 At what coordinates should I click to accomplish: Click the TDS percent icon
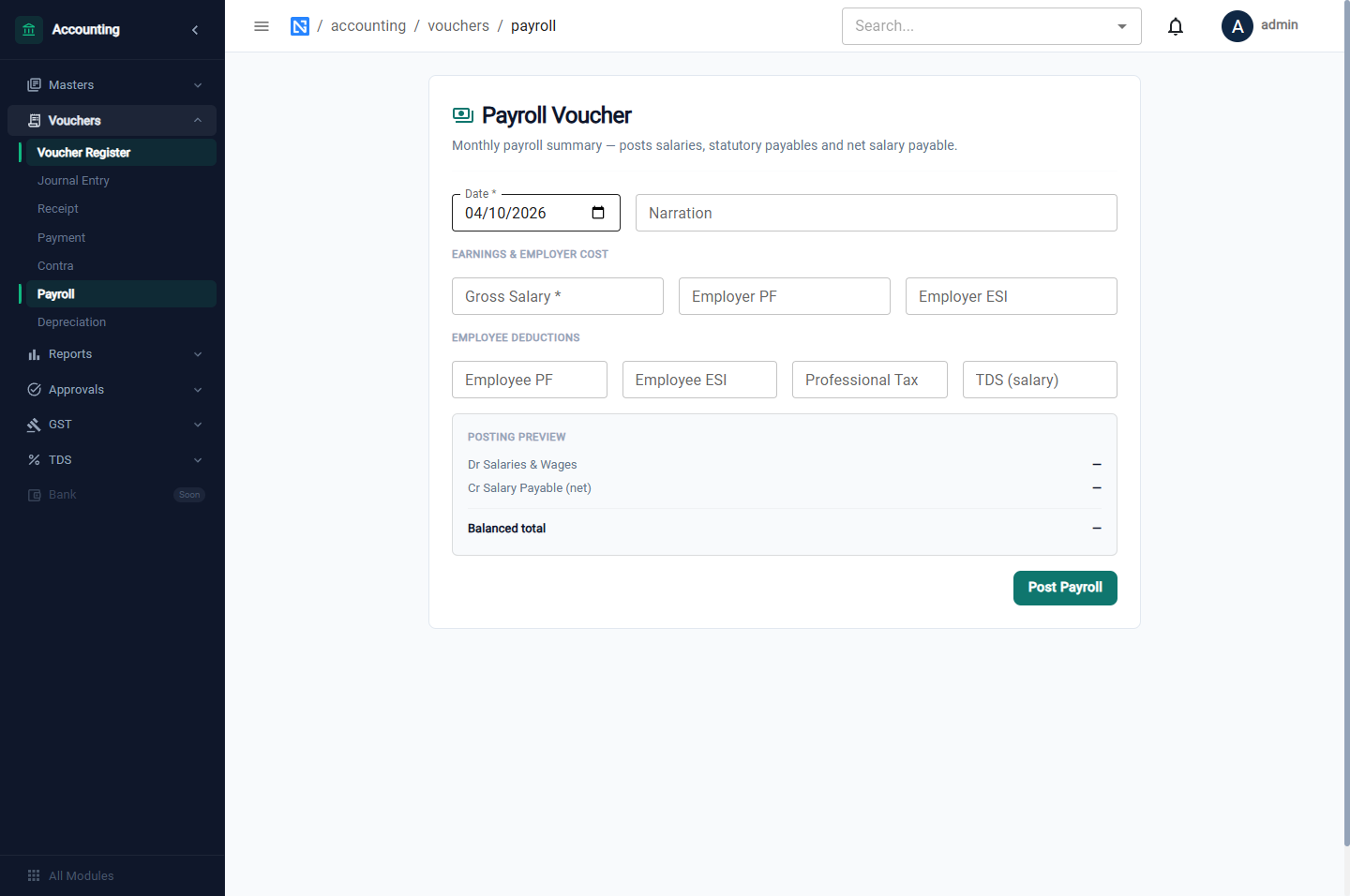click(x=35, y=460)
